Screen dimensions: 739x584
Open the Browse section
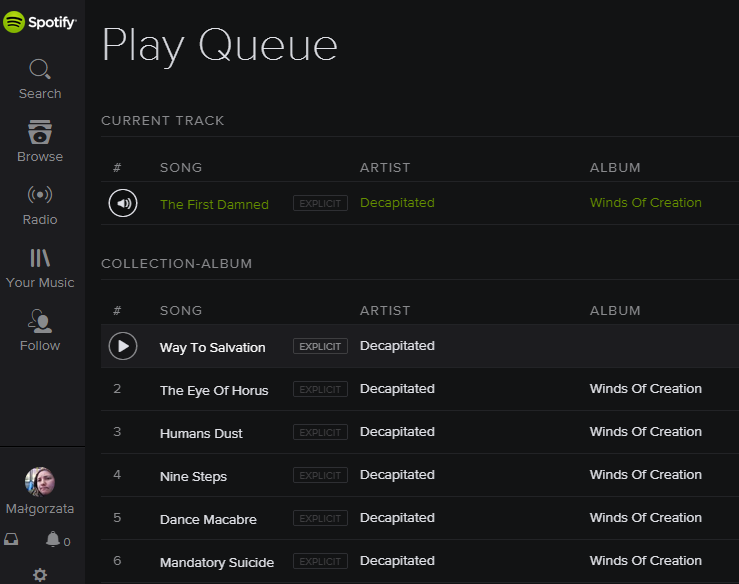click(40, 141)
